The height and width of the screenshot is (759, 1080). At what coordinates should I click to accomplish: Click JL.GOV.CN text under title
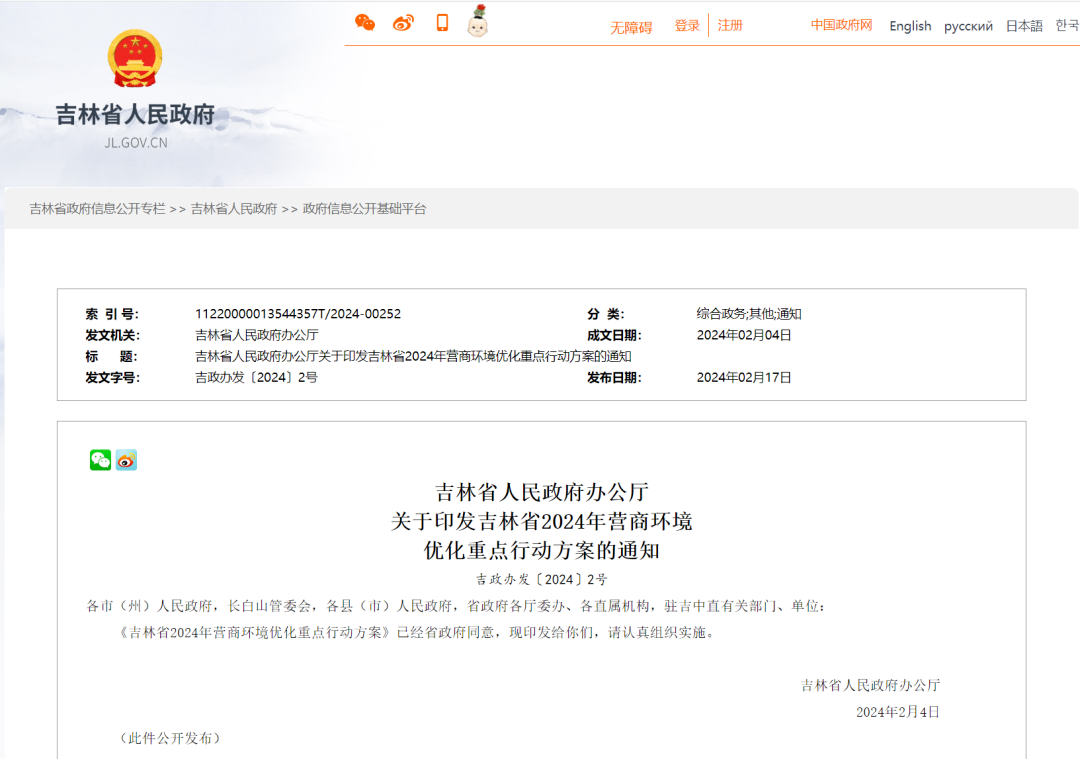tap(136, 143)
